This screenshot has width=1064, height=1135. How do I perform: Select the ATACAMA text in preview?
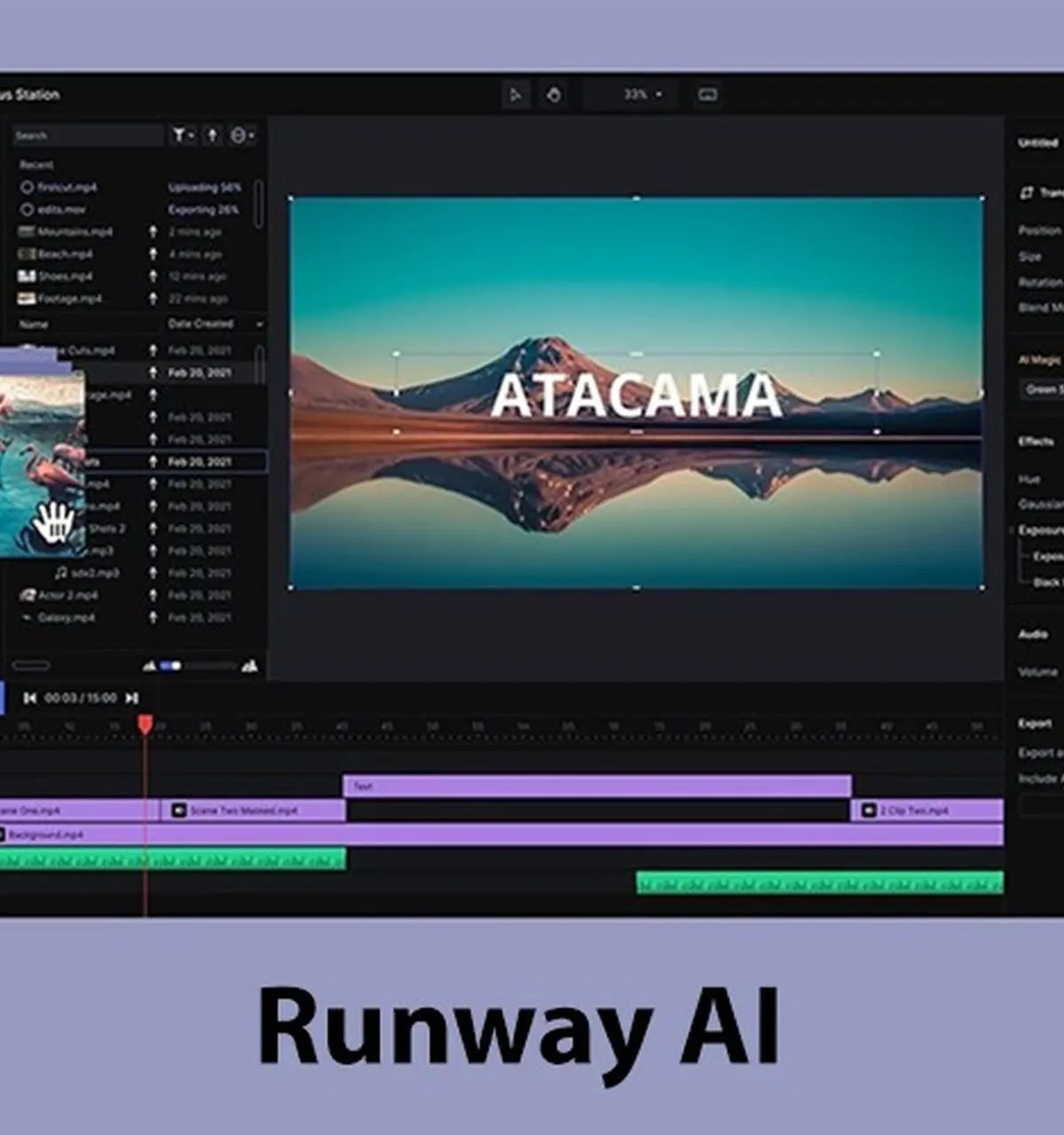636,395
